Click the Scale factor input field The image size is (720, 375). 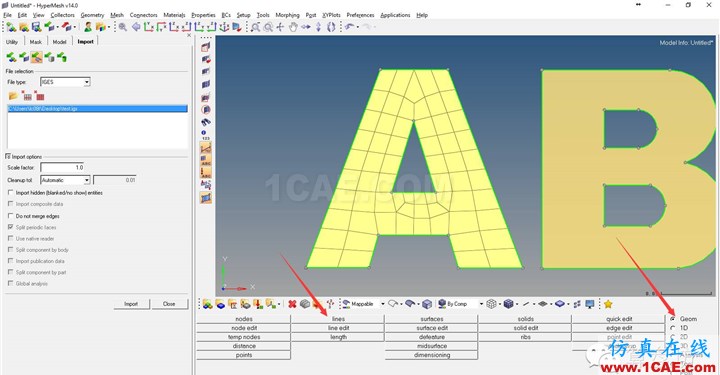point(62,168)
